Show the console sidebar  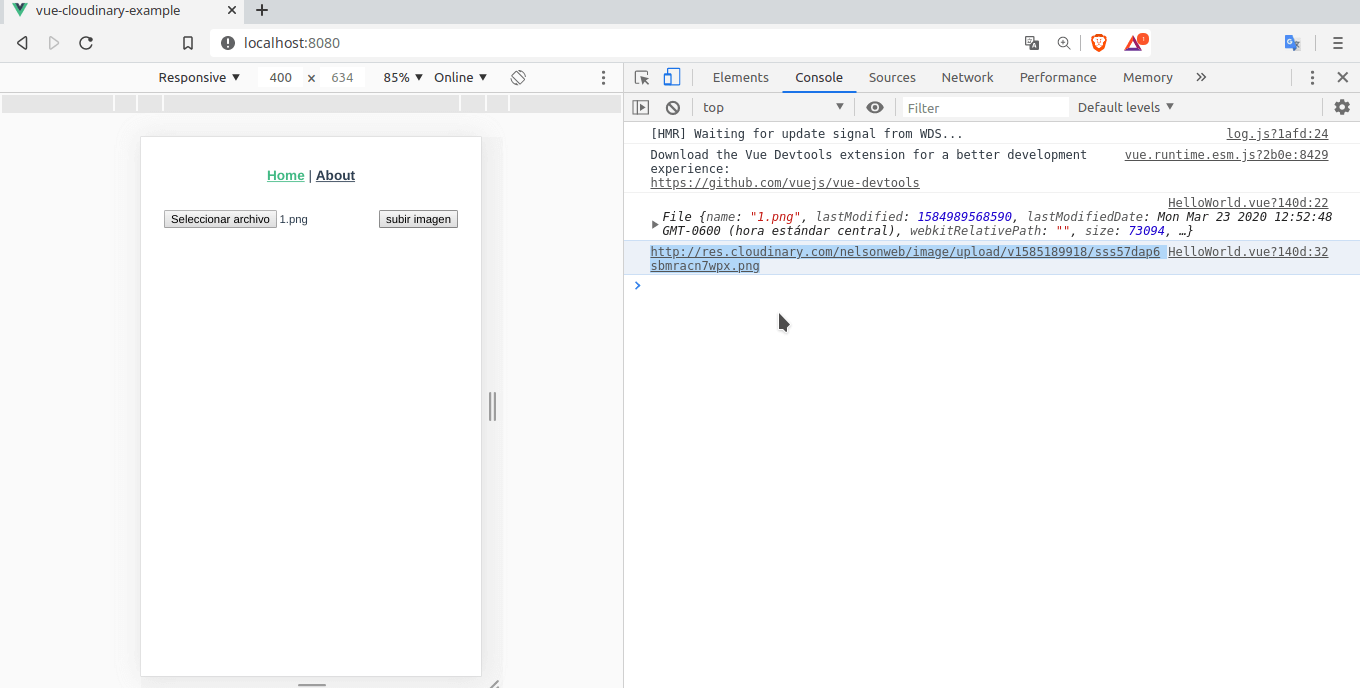coord(642,107)
